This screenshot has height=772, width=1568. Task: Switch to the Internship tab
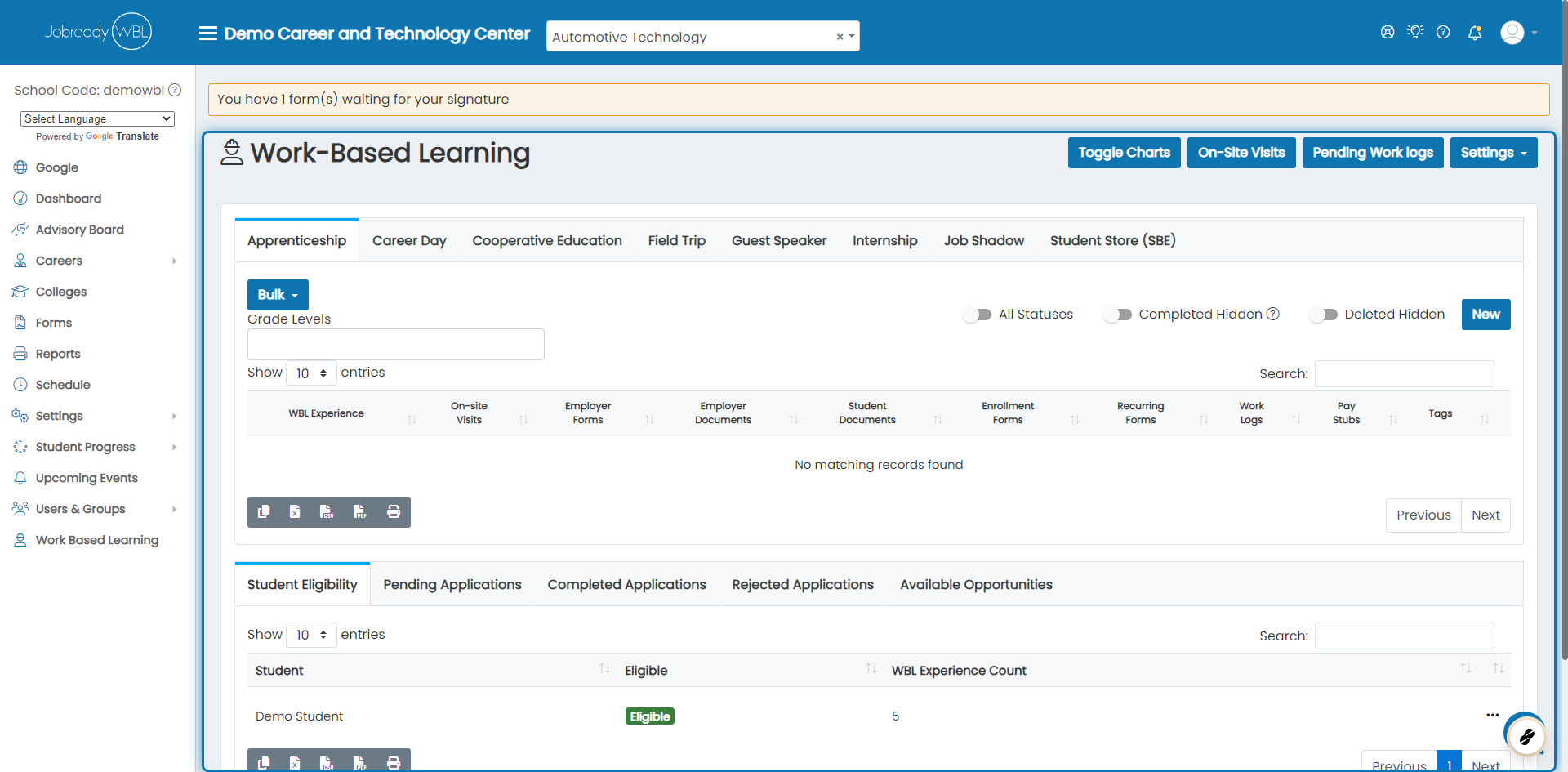[x=885, y=240]
